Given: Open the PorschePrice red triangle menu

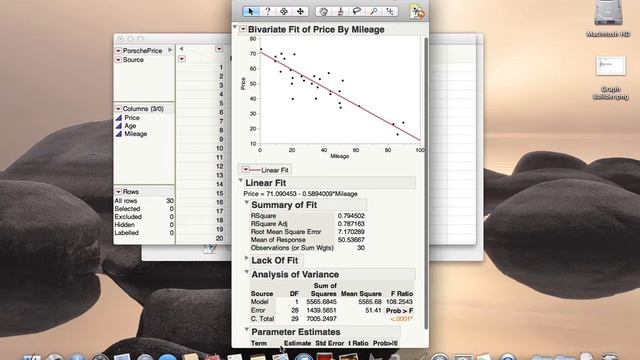Looking at the screenshot, I should point(118,51).
